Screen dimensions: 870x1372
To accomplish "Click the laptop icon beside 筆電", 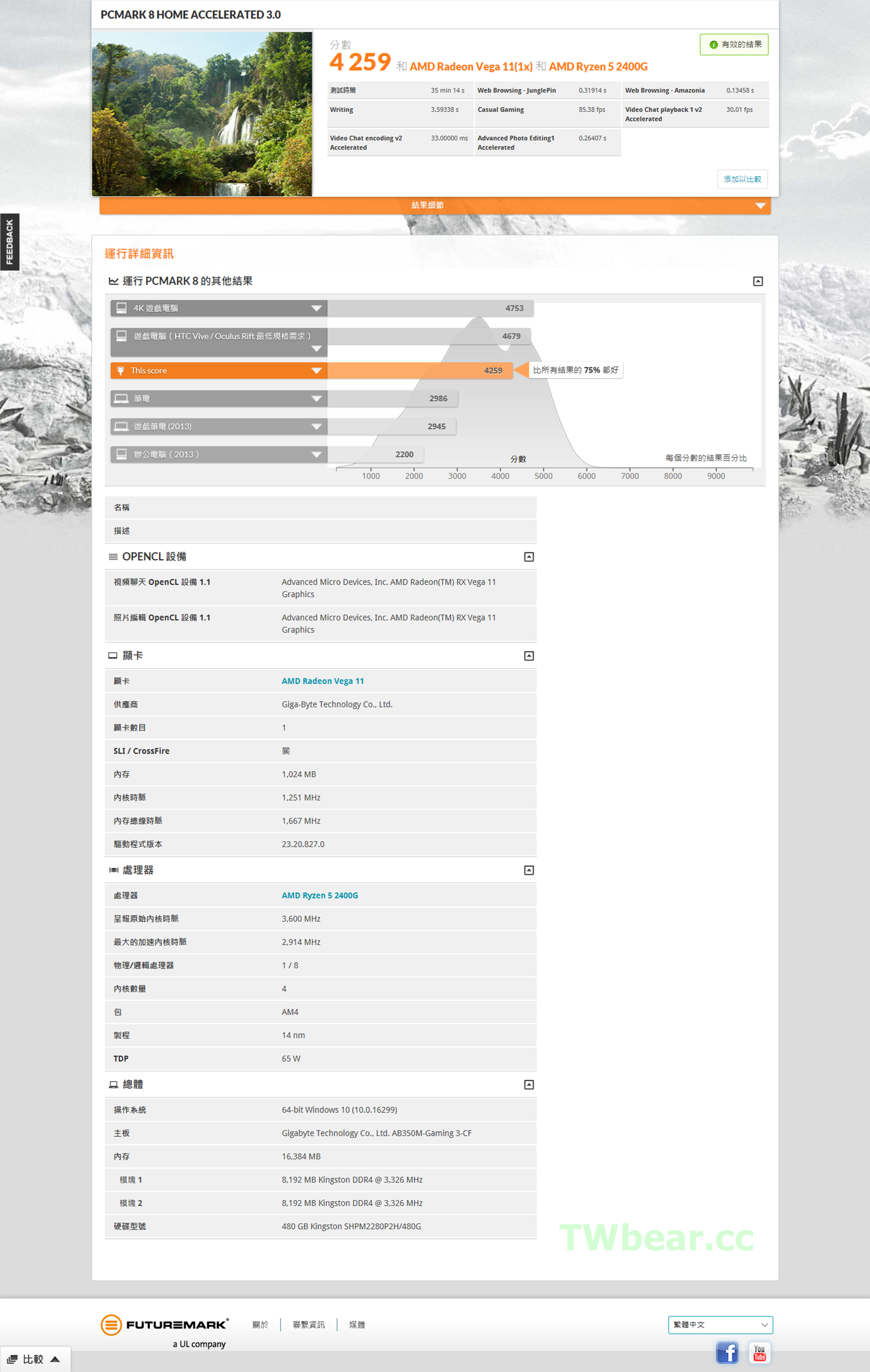I will click(121, 398).
